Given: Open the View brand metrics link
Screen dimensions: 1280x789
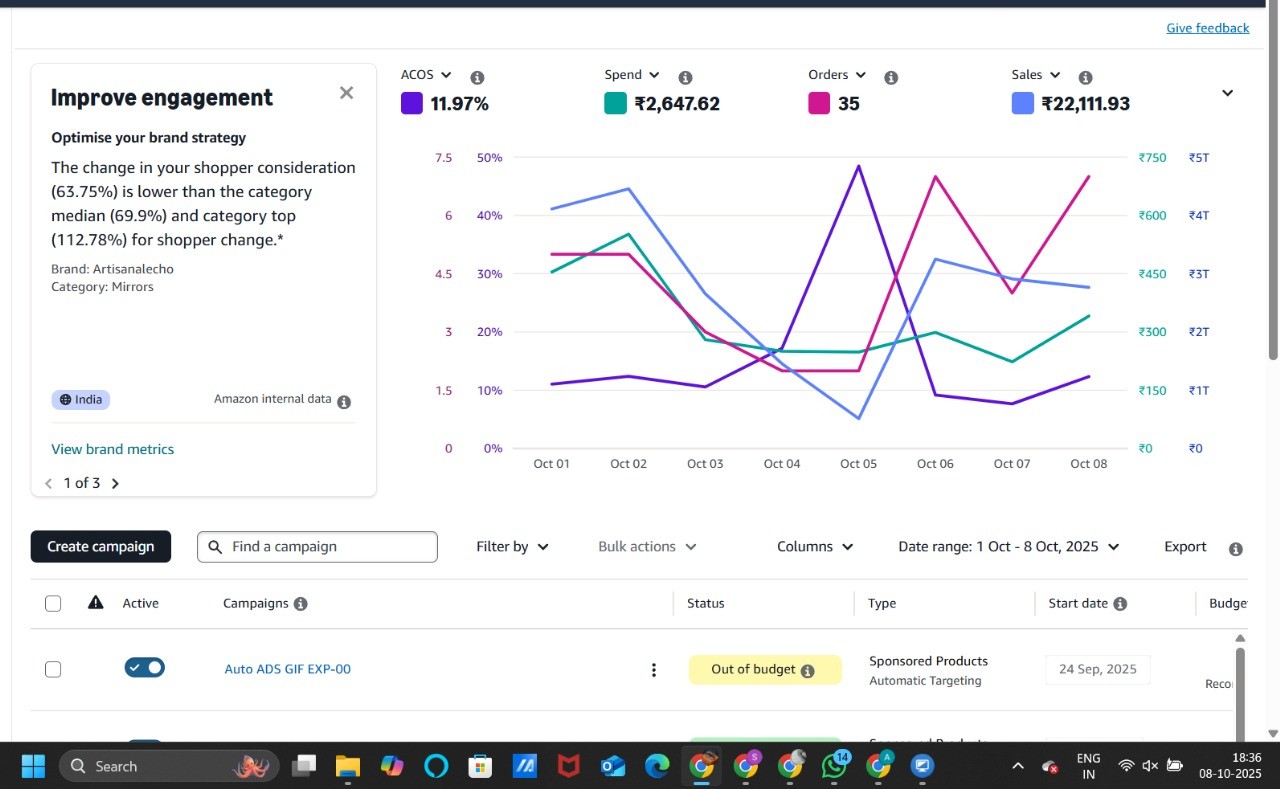Looking at the screenshot, I should pyautogui.click(x=113, y=450).
